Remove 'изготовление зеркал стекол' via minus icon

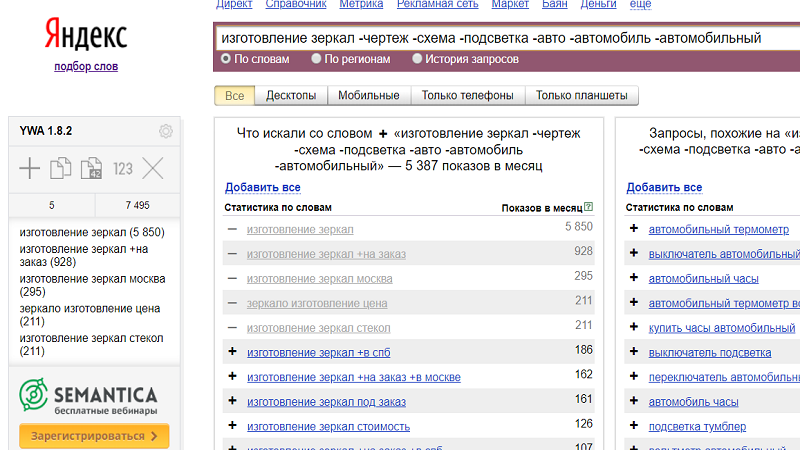pyautogui.click(x=232, y=328)
